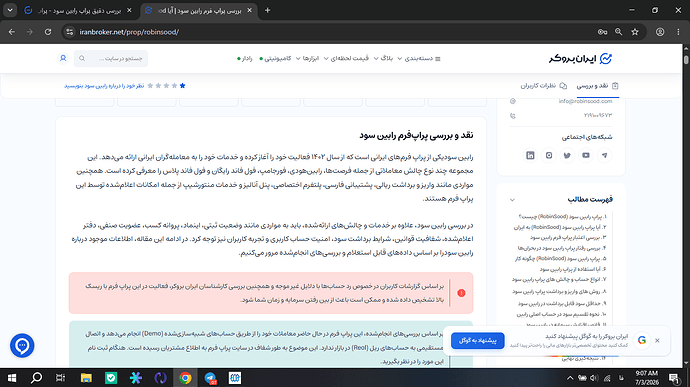
Task: Click the Chrome taskbar icon
Action: 185,378
